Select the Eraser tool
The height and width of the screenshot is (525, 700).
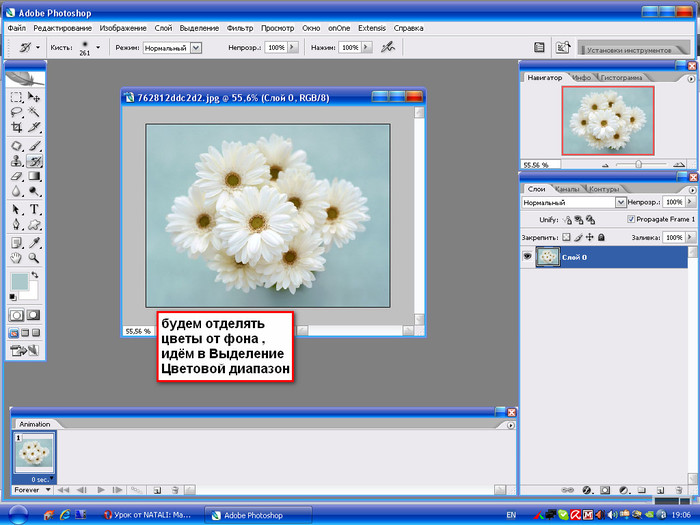(x=17, y=176)
